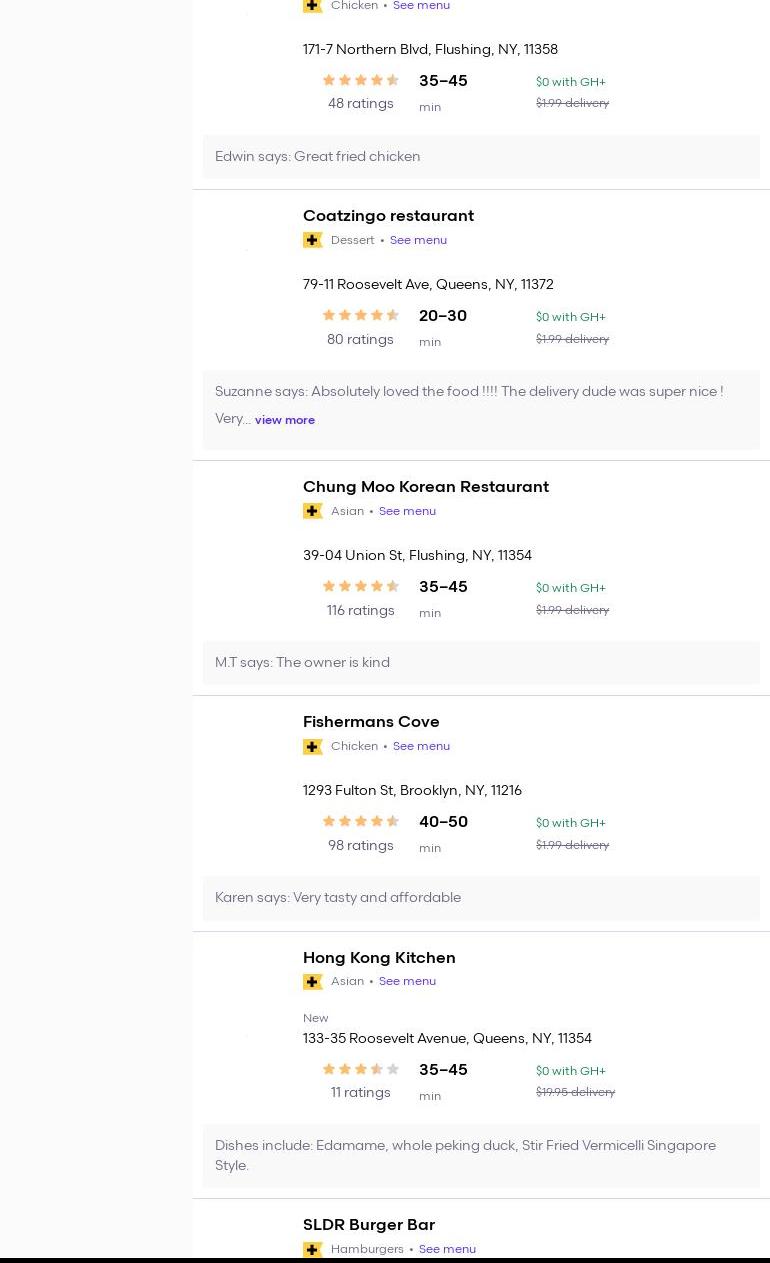This screenshot has width=770, height=1263.
Task: Open the Hong Kong Kitchen restaurant page
Action: (379, 958)
